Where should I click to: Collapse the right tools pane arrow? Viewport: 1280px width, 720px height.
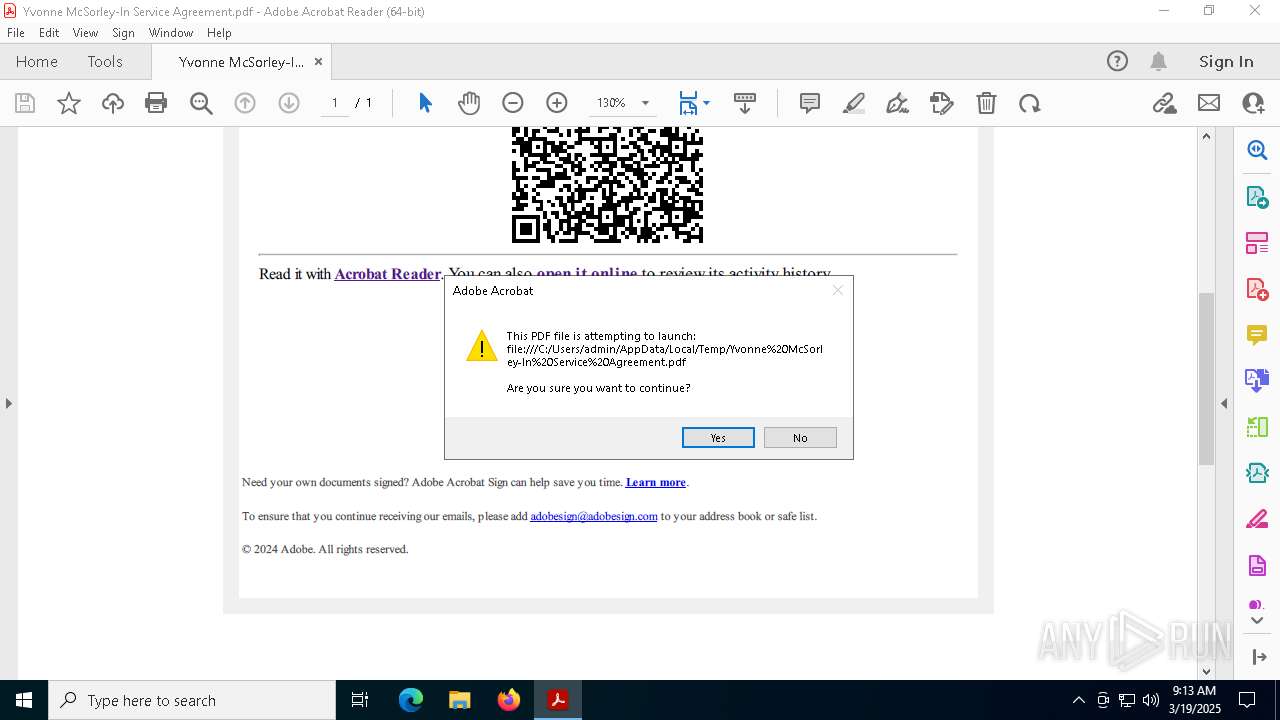tap(1224, 403)
